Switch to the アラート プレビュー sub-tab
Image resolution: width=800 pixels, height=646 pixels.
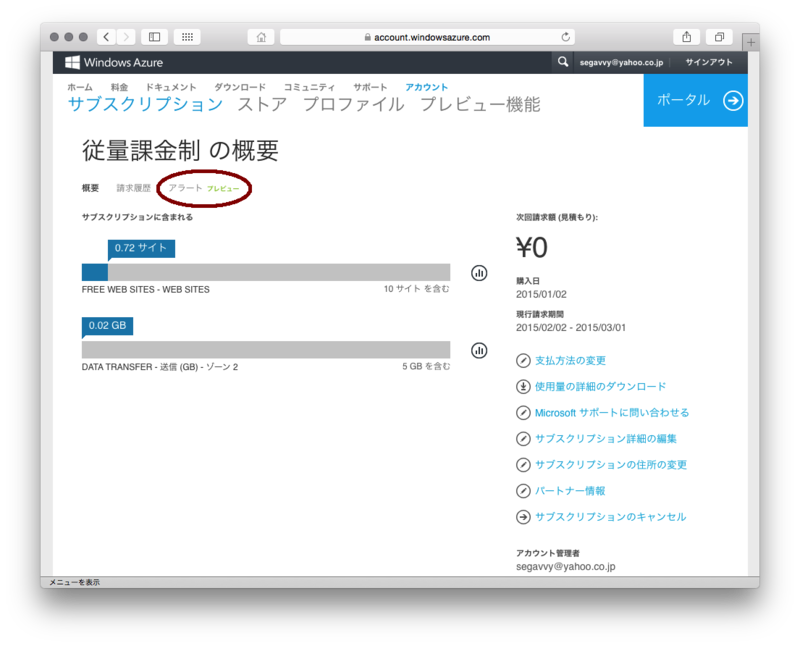(x=204, y=188)
